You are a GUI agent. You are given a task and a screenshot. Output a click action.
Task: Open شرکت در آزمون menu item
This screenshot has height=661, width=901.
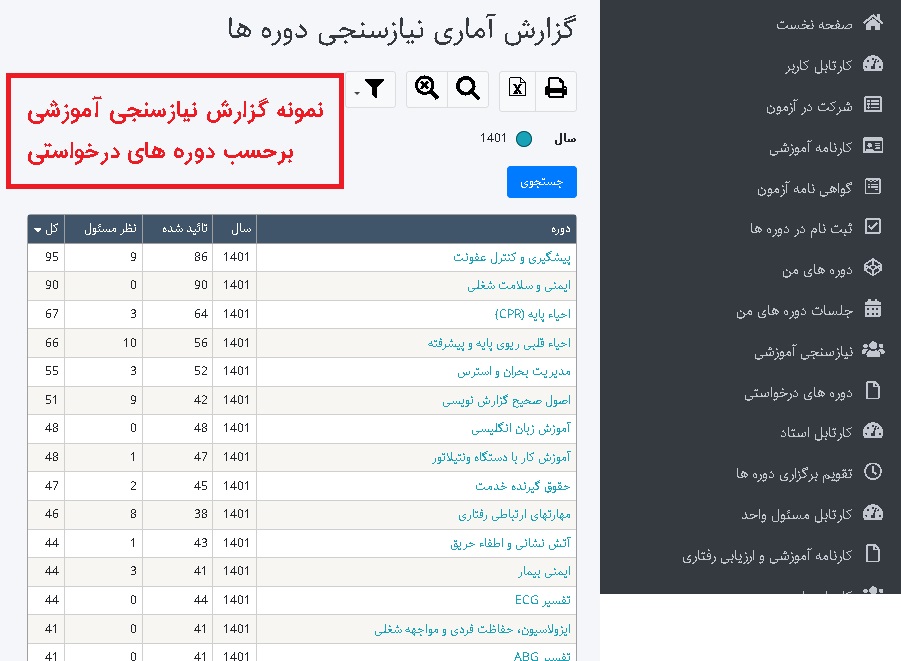(809, 106)
